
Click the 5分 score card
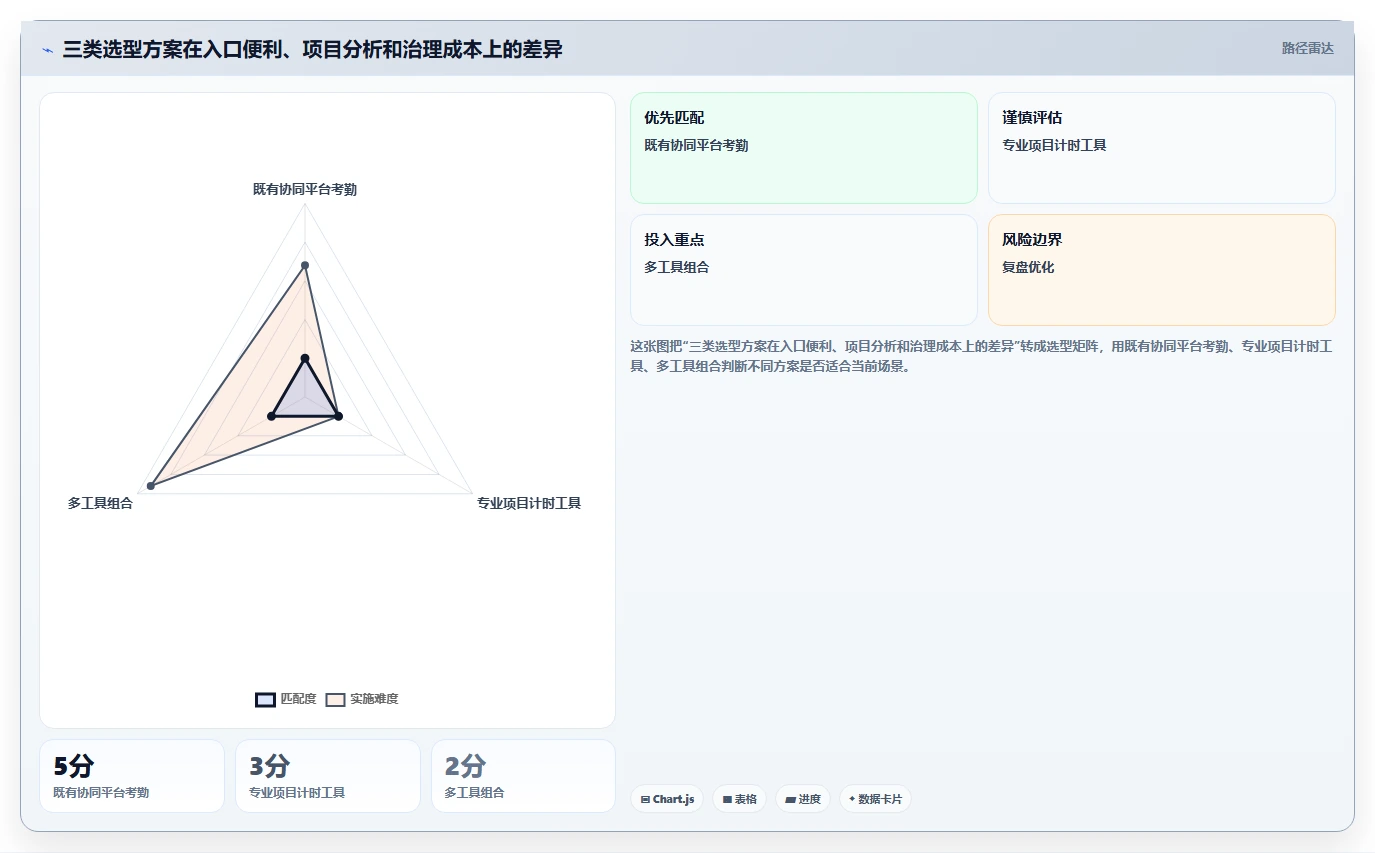click(x=132, y=776)
